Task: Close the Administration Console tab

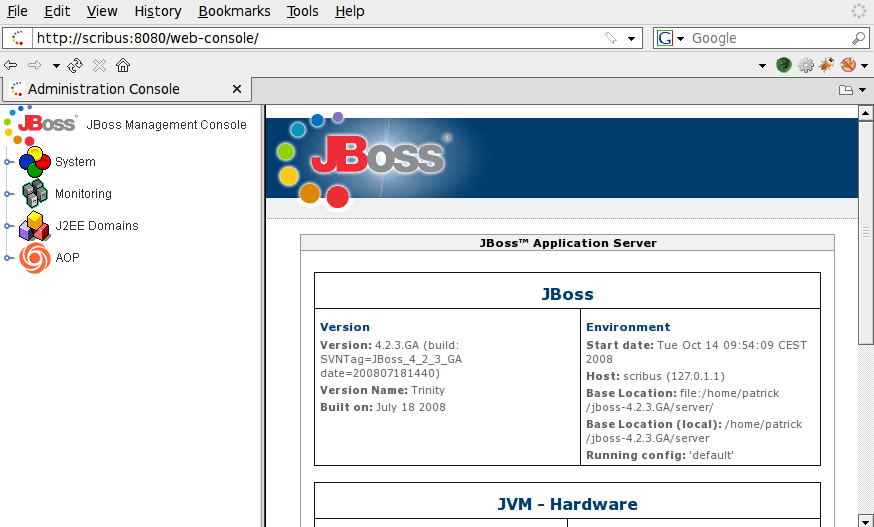Action: pyautogui.click(x=237, y=89)
